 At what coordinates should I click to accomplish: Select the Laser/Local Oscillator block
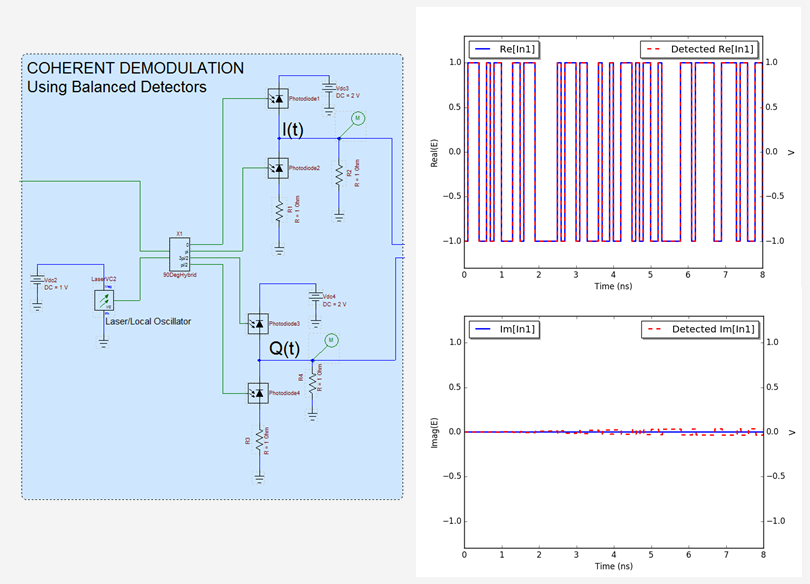point(104,299)
